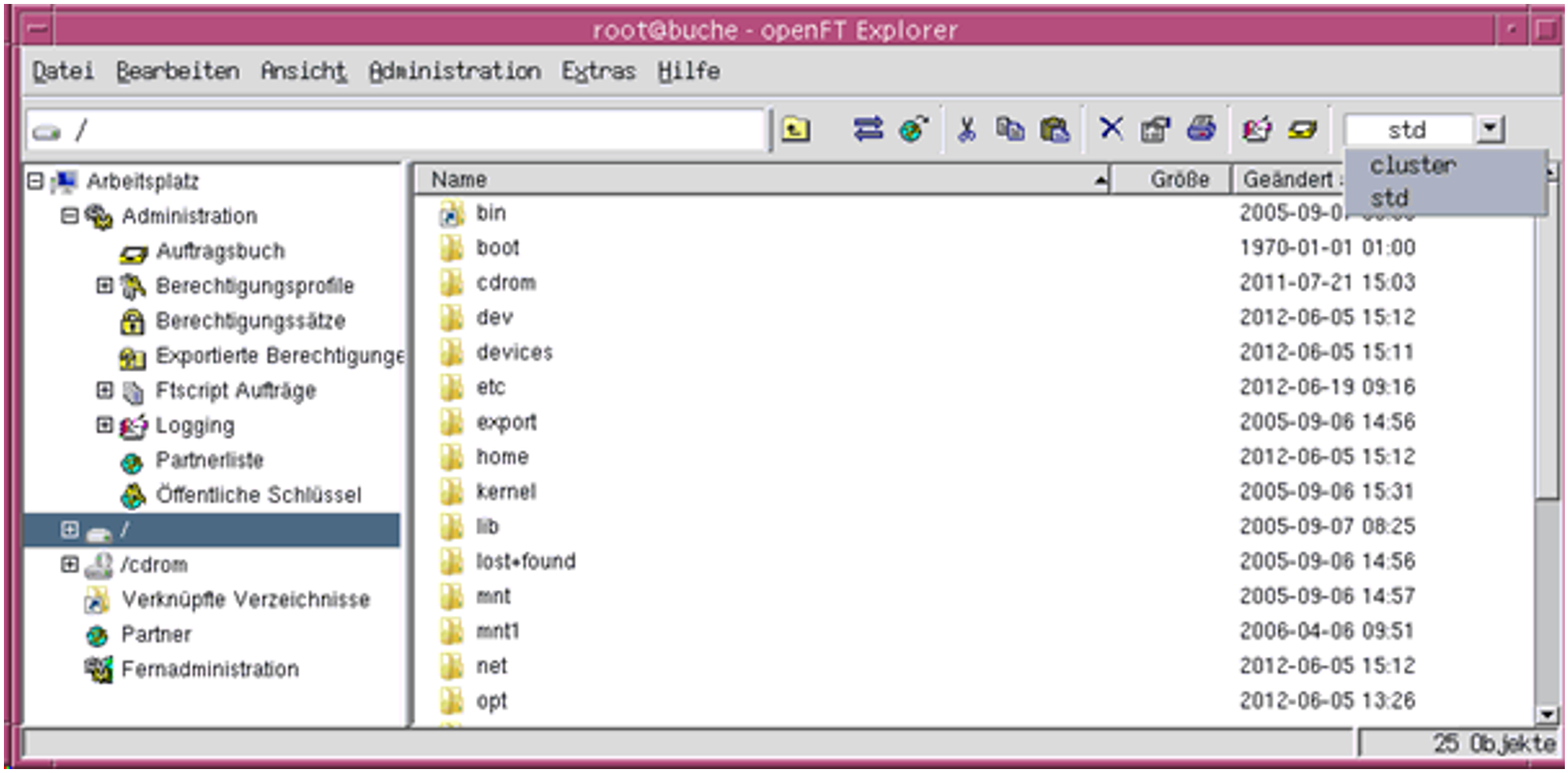
Task: Click the blue transfer arrows toolbar icon
Action: coord(868,129)
